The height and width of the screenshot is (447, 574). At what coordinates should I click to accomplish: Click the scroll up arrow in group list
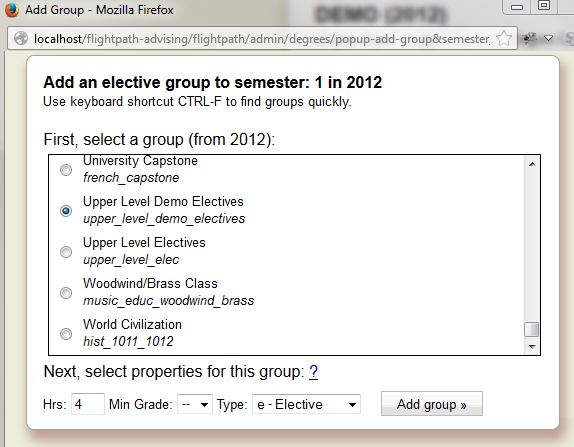pos(532,164)
